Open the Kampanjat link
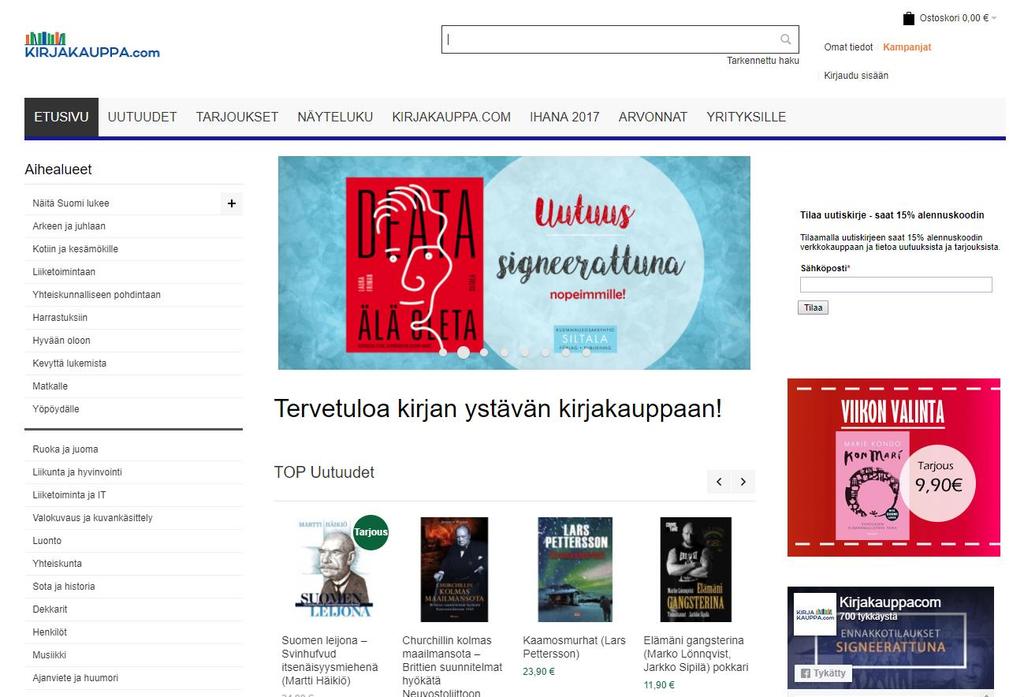1024x697 pixels. click(x=907, y=47)
